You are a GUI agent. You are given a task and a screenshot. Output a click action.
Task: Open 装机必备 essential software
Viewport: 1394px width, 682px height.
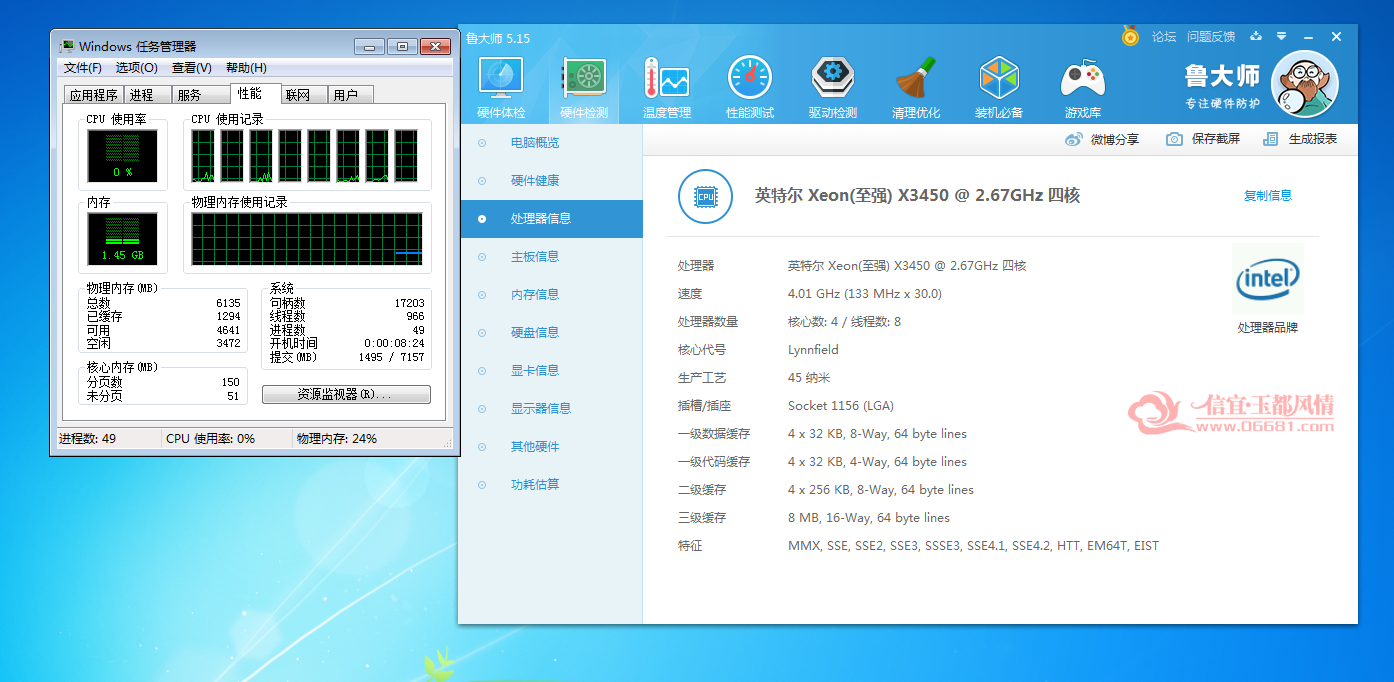[x=999, y=89]
